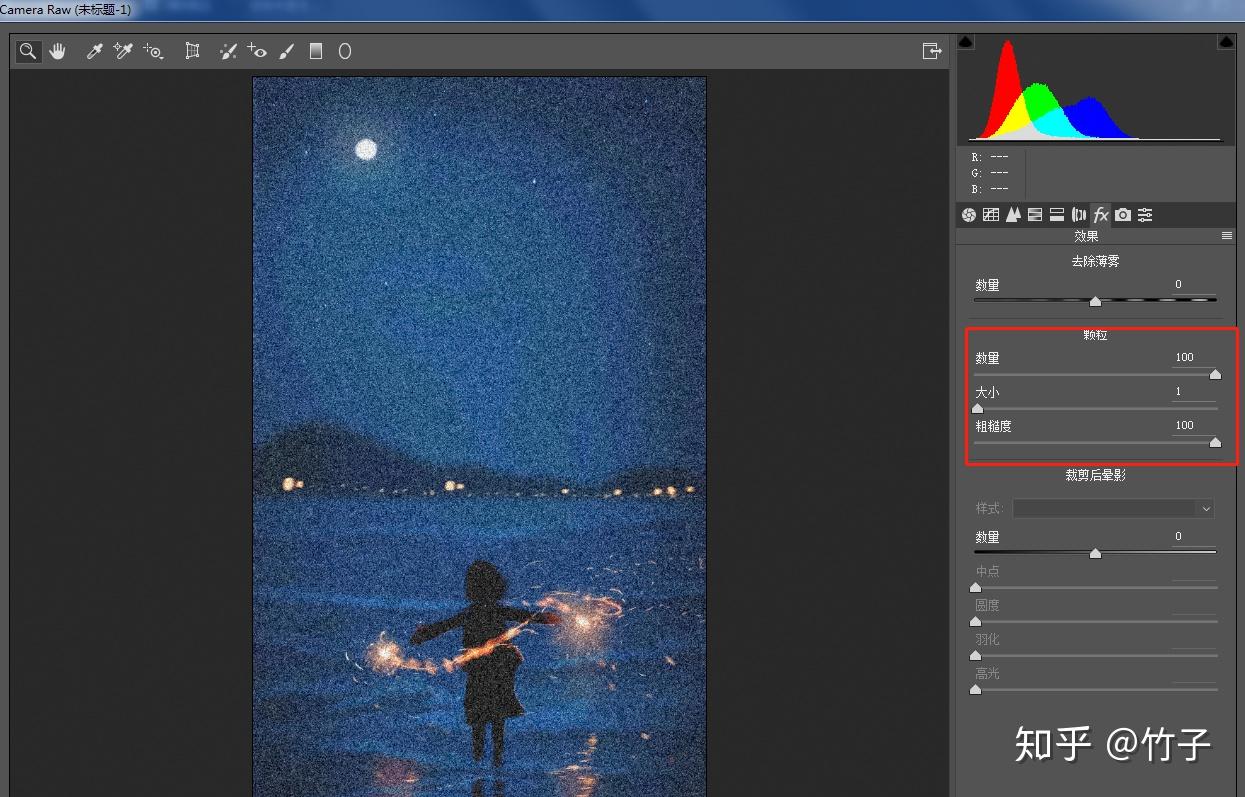Select the White Balance eyedropper tool
Image resolution: width=1245 pixels, height=797 pixels.
[95, 51]
